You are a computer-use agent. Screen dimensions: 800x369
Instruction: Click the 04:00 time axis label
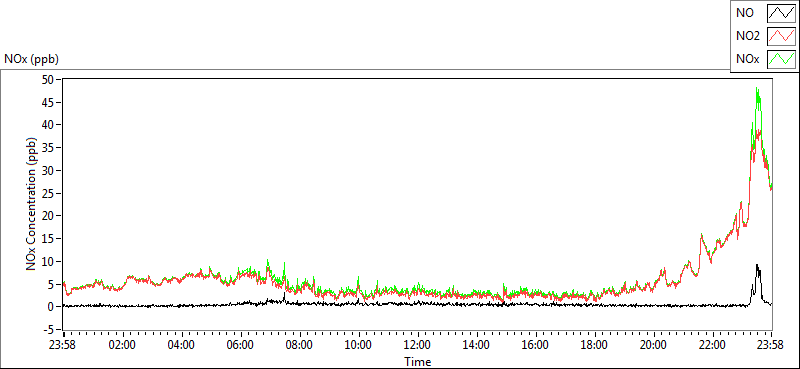(x=181, y=345)
